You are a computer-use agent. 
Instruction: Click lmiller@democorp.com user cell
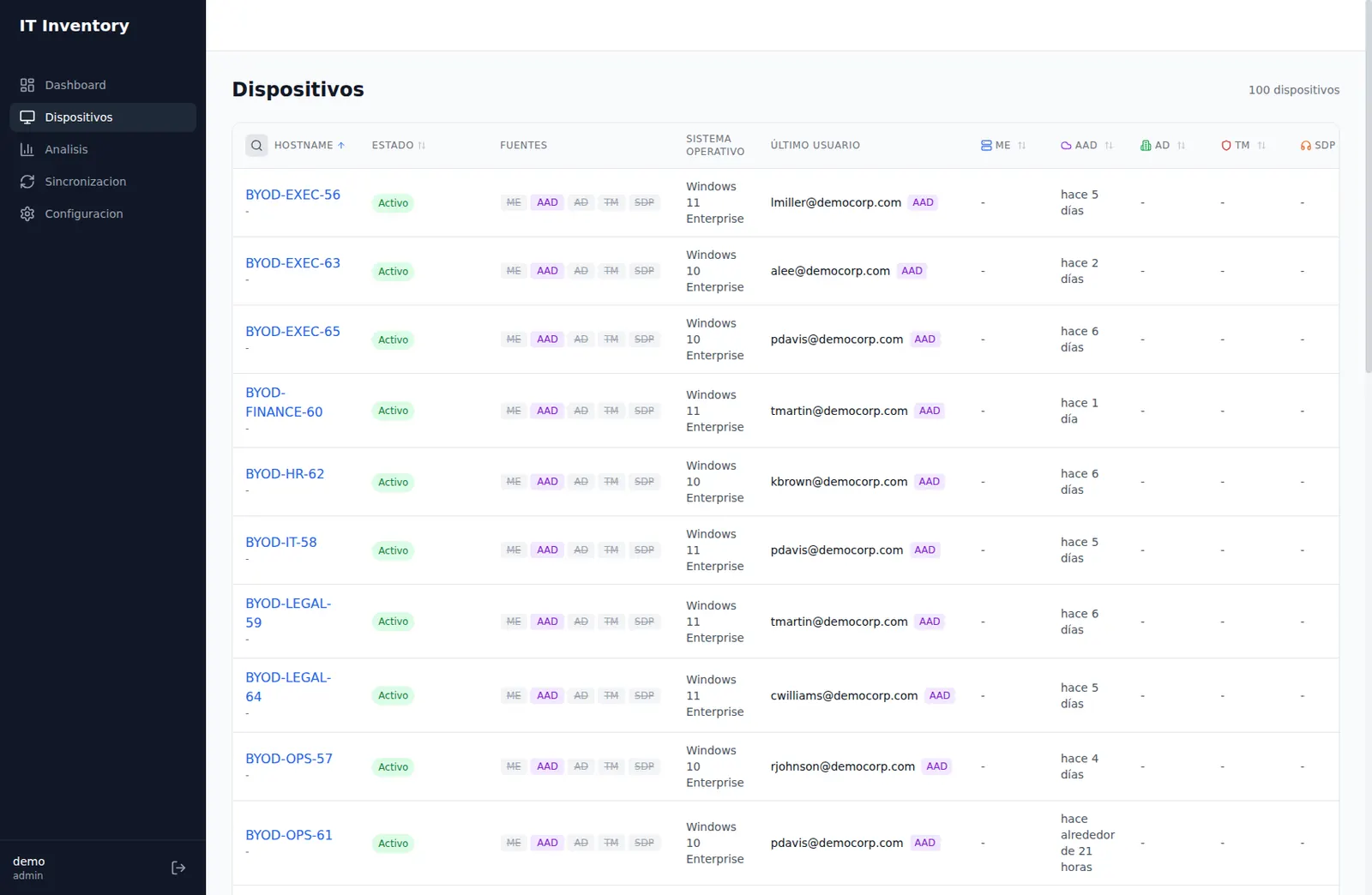point(835,202)
